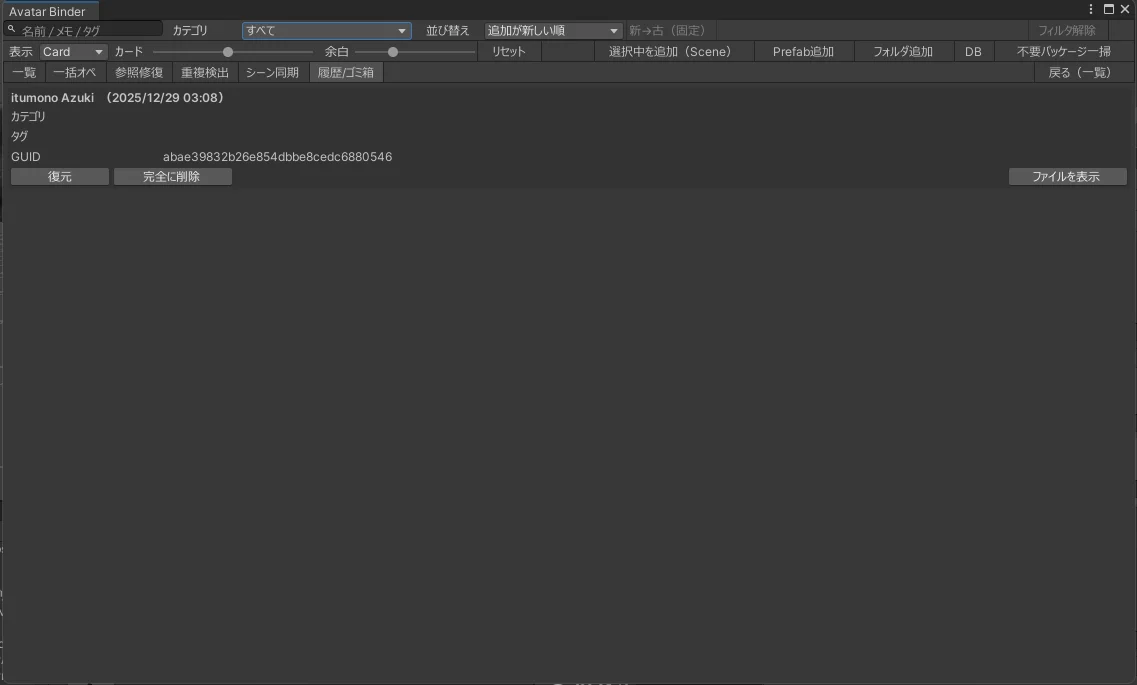Viewport: 1137px width, 685px height.
Task: Maximize the Avatar Binder window
Action: pos(1108,9)
